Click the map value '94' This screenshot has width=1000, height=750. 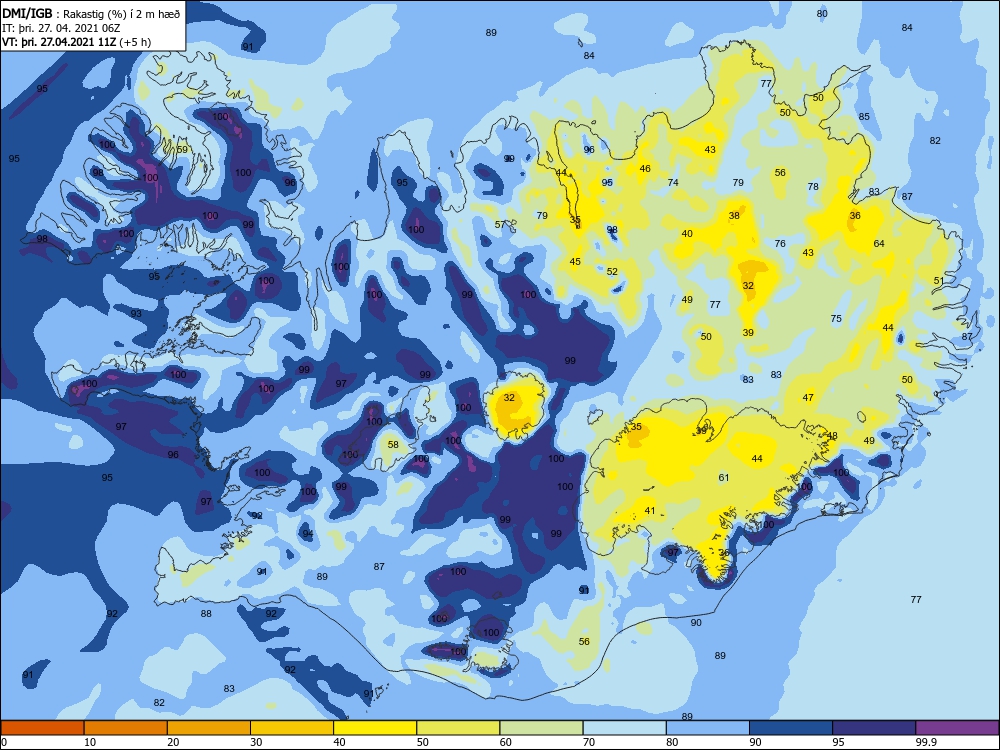(x=308, y=534)
